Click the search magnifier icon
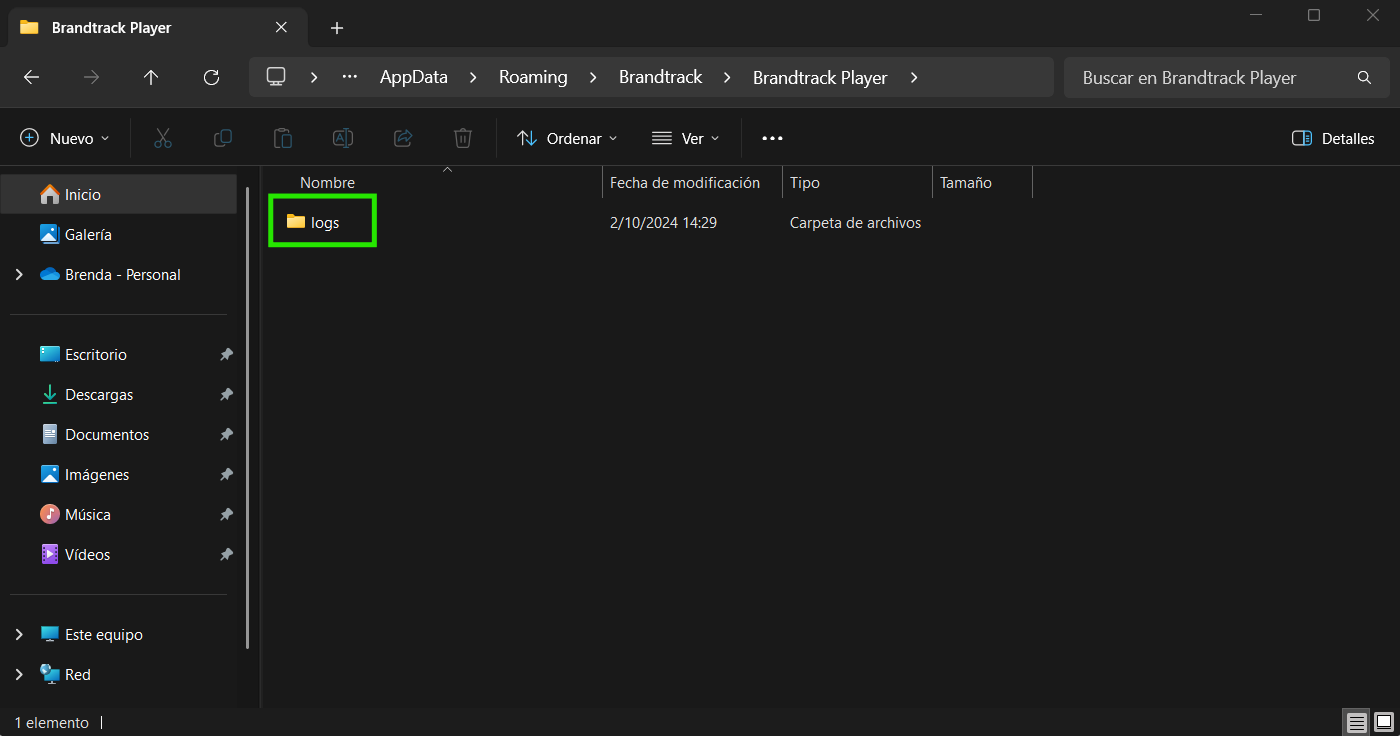1400x736 pixels. (1364, 77)
